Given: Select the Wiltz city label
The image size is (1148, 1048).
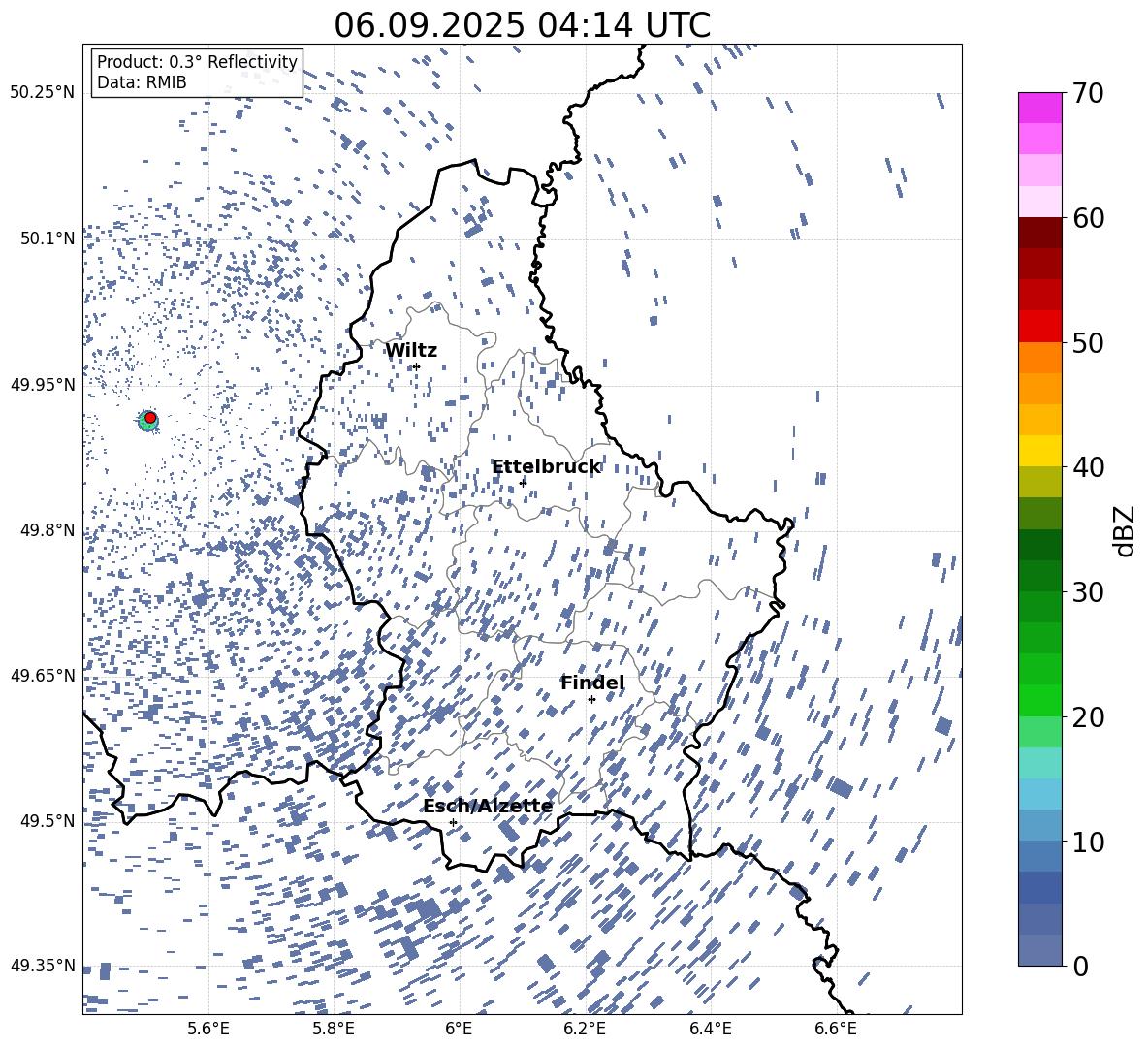Looking at the screenshot, I should [411, 351].
